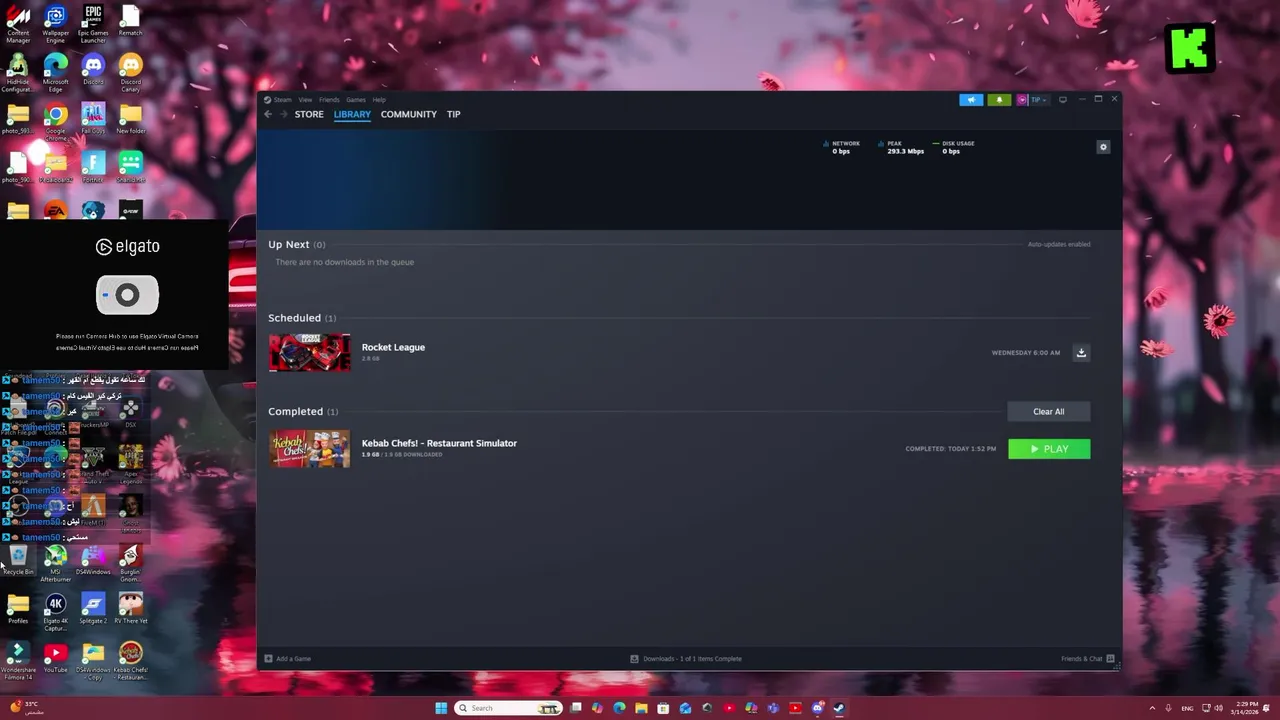
Task: Select MSI Afterburner desktop icon
Action: tap(55, 563)
